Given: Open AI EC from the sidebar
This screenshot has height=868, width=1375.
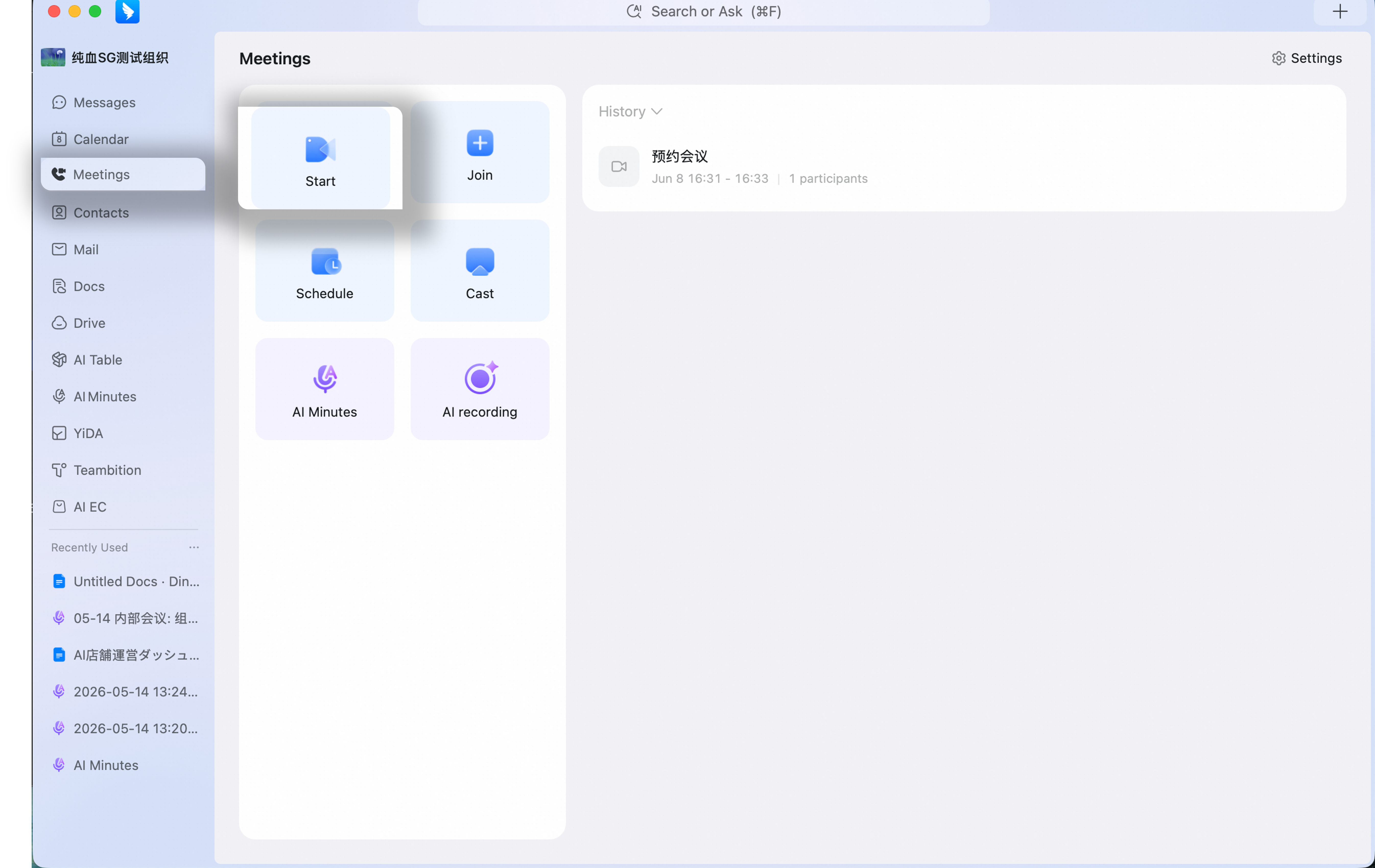Looking at the screenshot, I should (123, 507).
